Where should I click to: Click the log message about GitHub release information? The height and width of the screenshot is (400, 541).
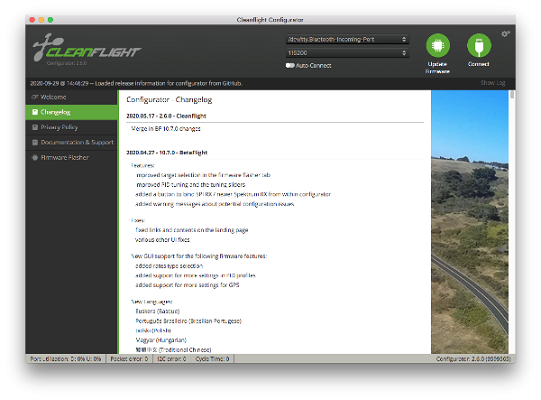point(136,83)
